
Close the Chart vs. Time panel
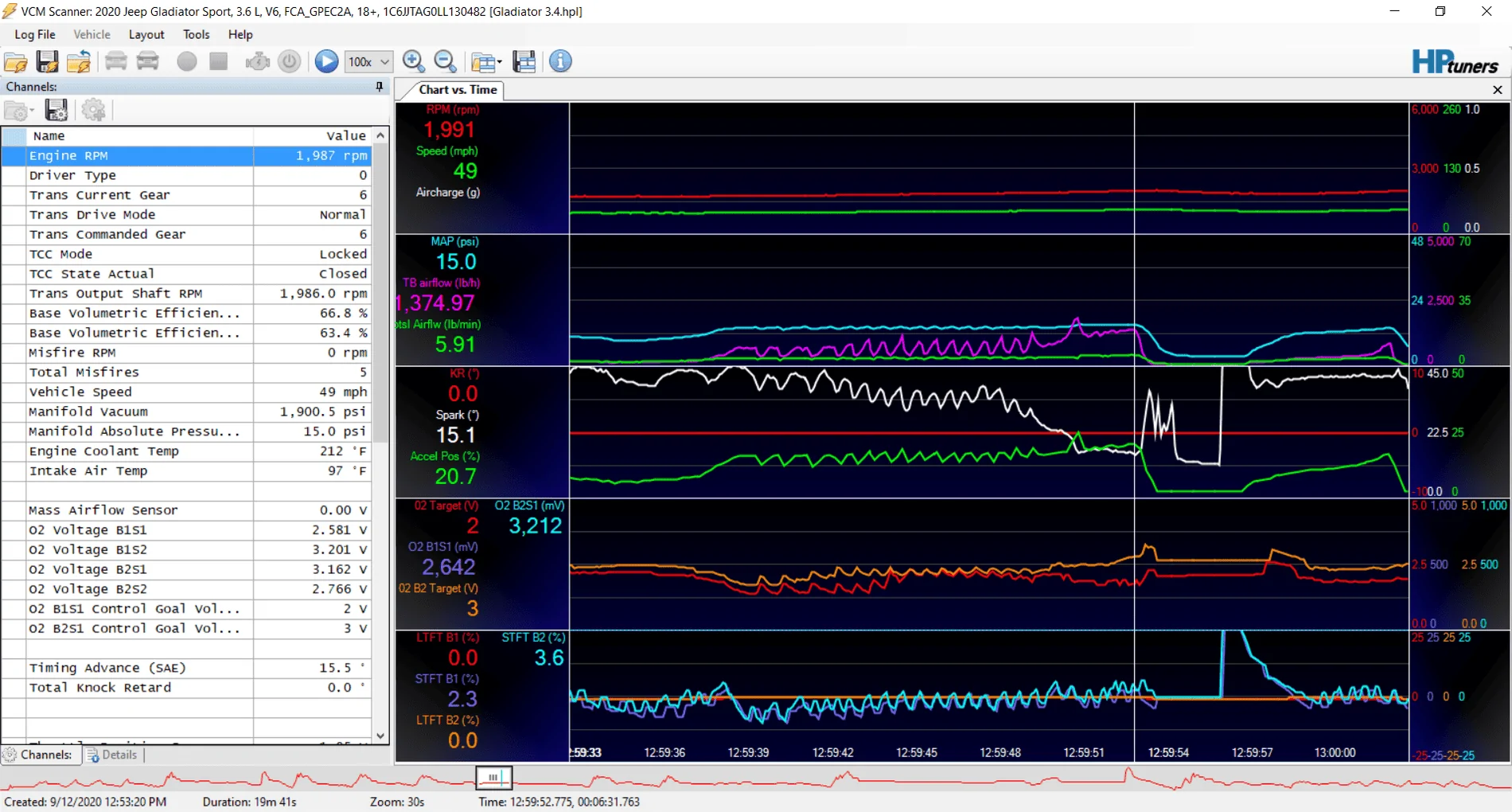click(x=1498, y=90)
